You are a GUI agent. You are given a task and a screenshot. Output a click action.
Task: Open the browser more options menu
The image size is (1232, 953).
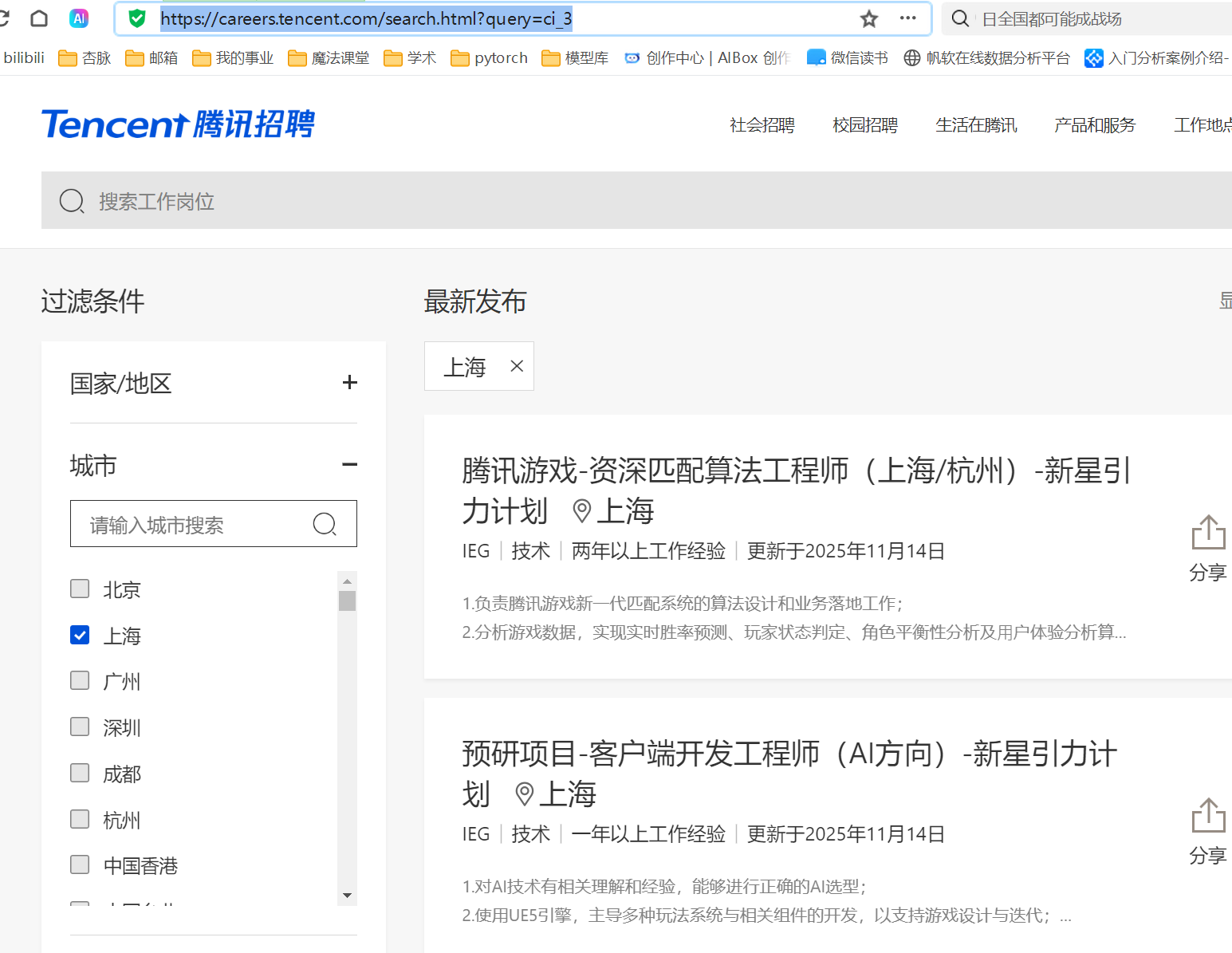pos(907,18)
